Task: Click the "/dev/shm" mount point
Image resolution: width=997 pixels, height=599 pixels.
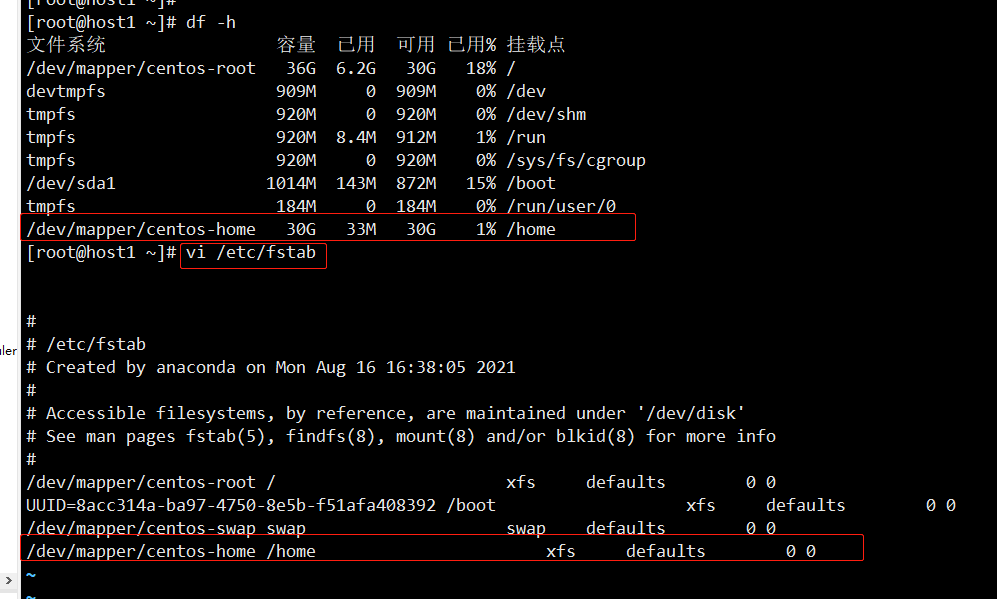Action: coord(546,114)
